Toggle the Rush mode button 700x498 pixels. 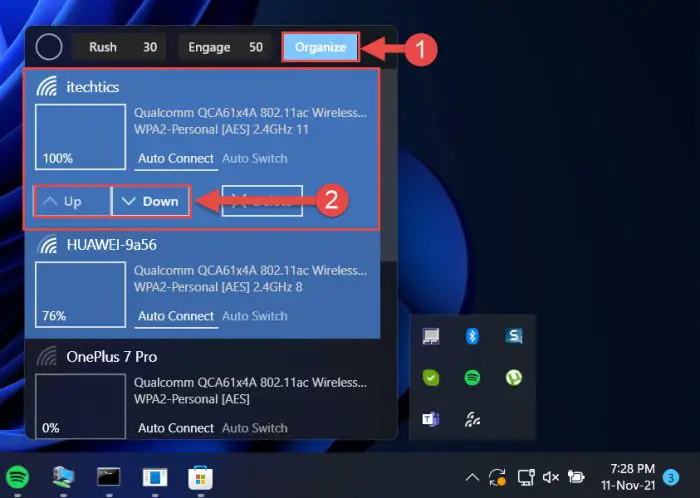pyautogui.click(x=103, y=47)
